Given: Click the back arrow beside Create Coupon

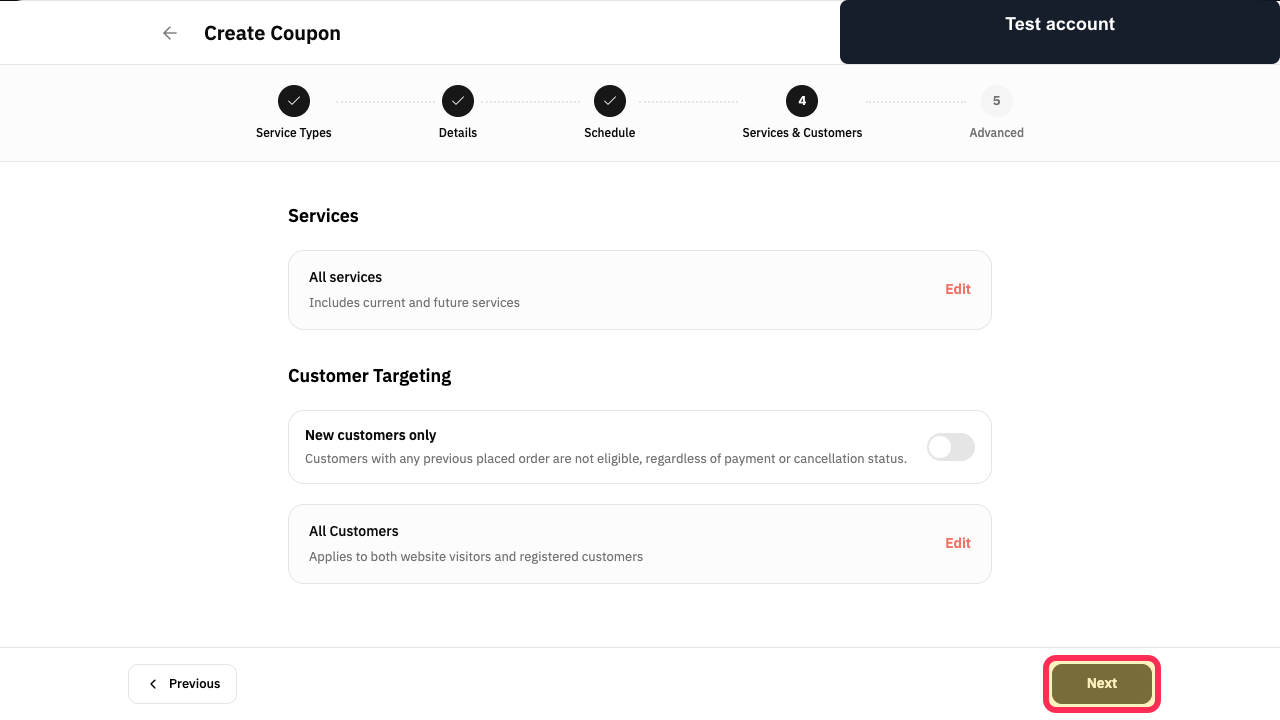Looking at the screenshot, I should [x=170, y=33].
